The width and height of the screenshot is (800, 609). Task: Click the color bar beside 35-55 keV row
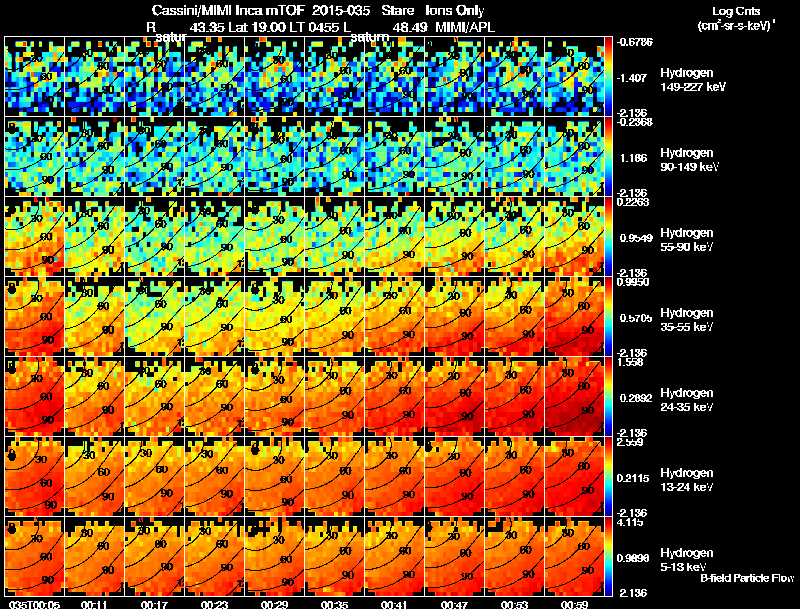(x=609, y=316)
